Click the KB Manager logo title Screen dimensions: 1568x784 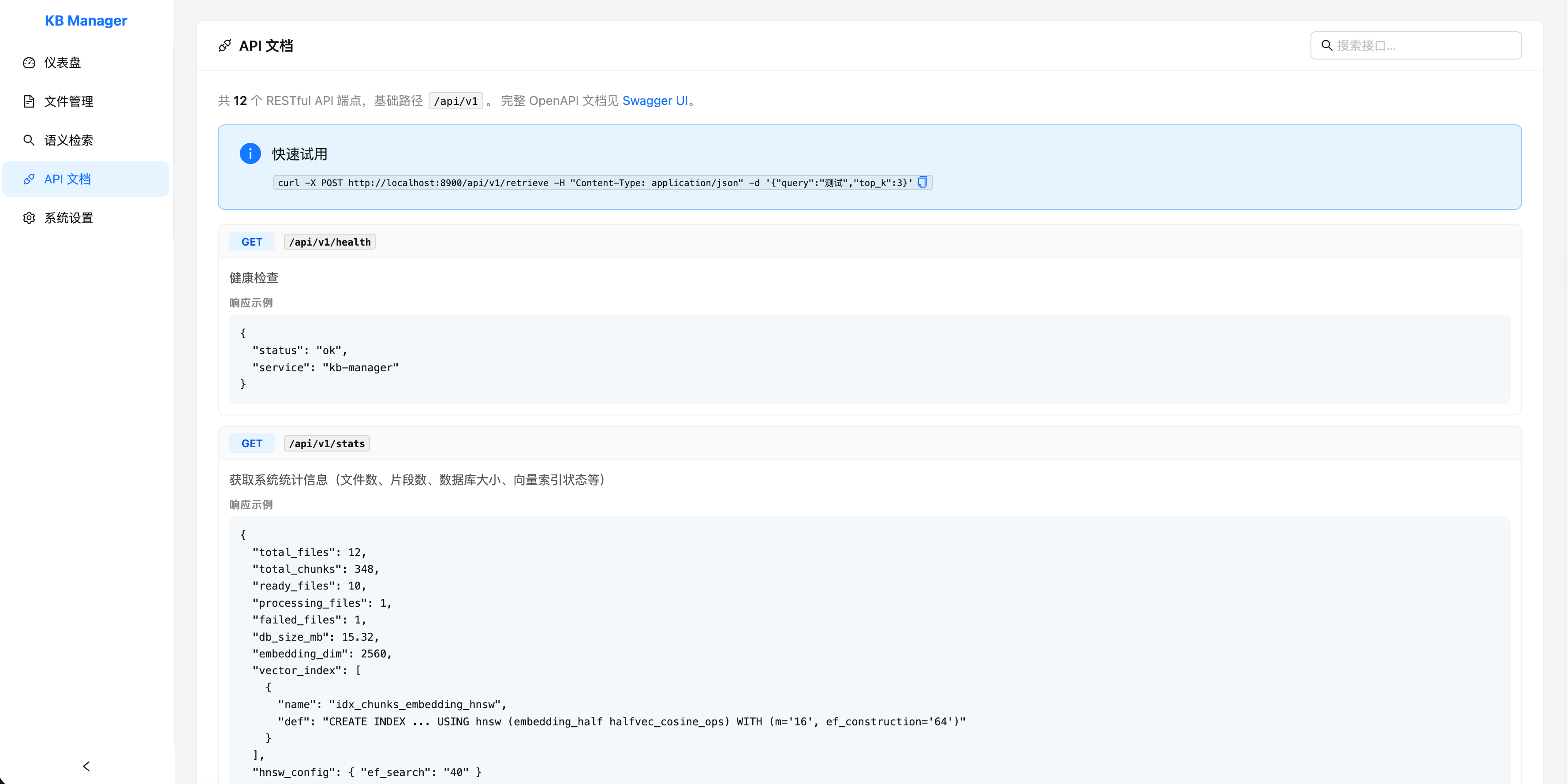pyautogui.click(x=86, y=21)
